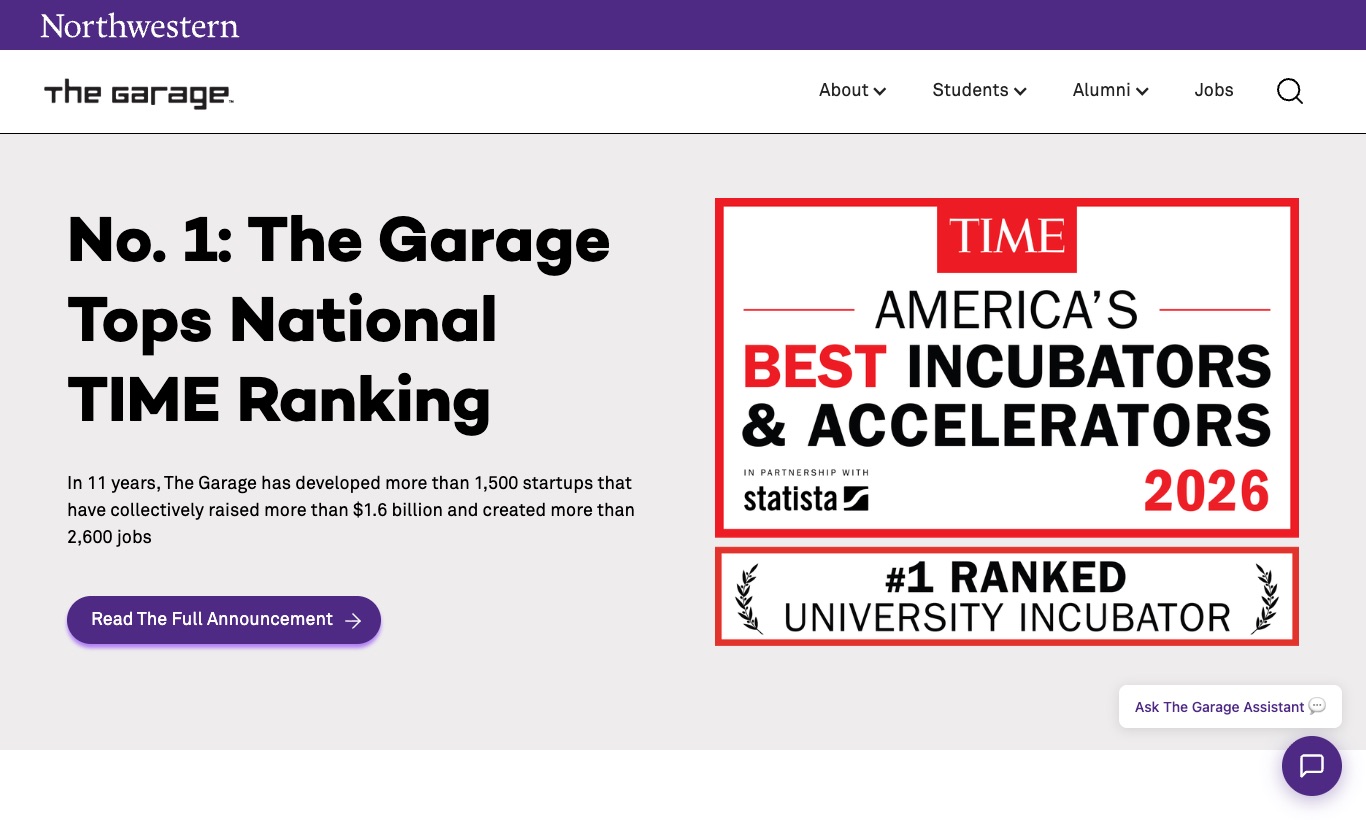Viewport: 1366px width, 820px height.
Task: Open the Jobs page
Action: click(x=1214, y=90)
